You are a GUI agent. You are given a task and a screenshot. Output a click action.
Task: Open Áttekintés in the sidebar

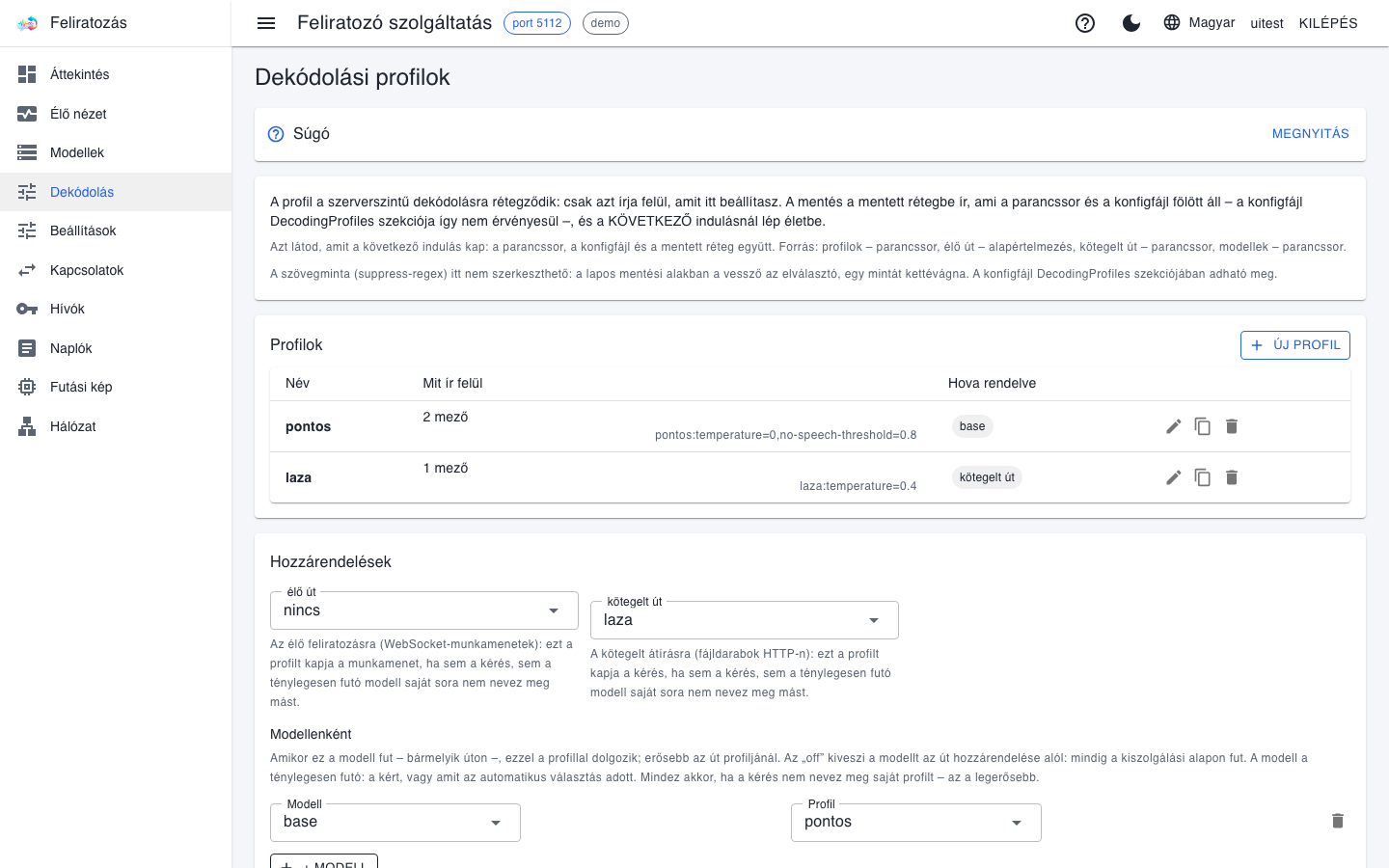tap(116, 74)
